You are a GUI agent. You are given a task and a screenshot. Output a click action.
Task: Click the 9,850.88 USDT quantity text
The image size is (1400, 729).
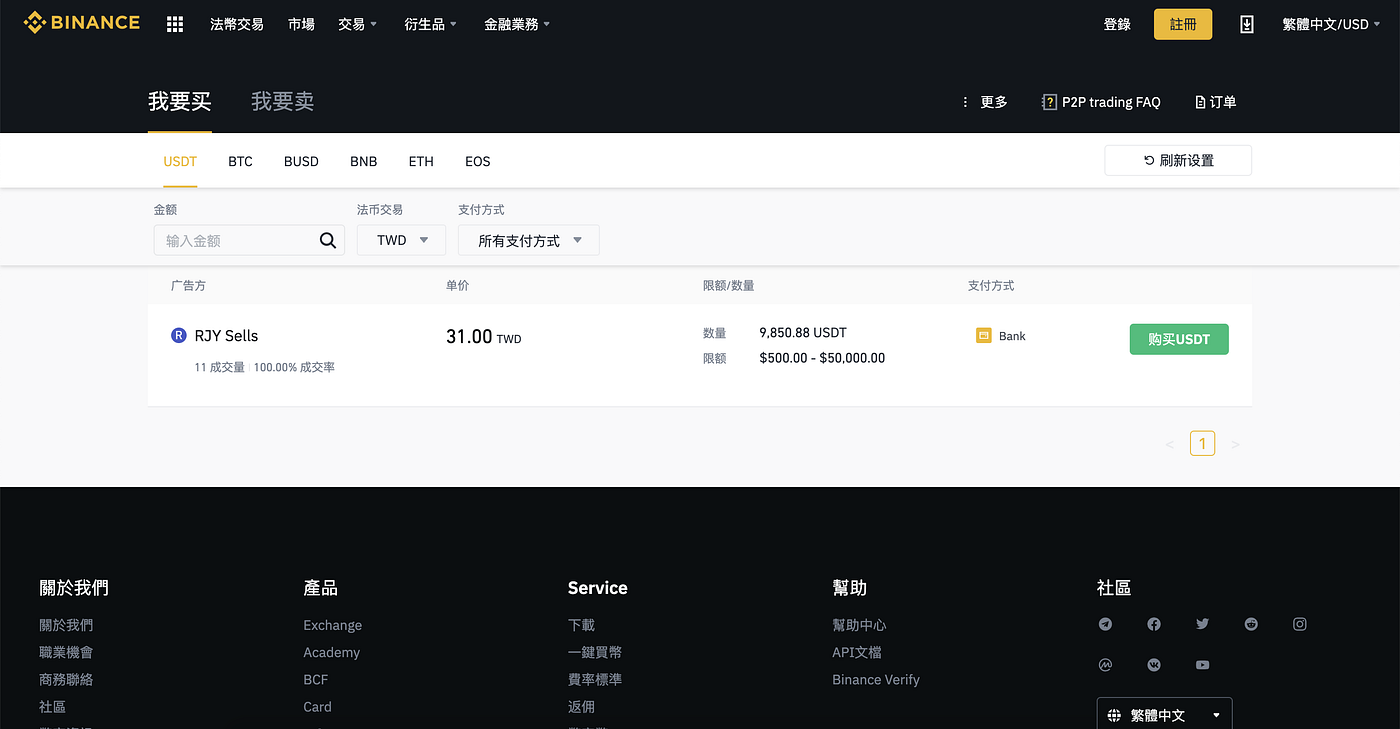coord(803,332)
